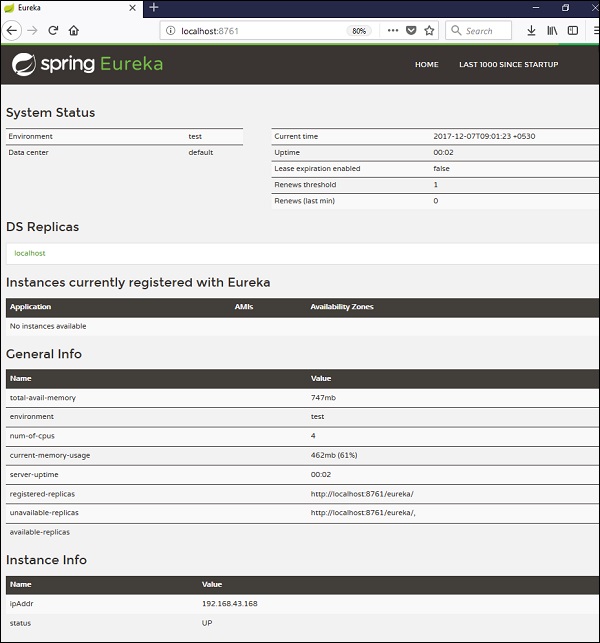Save page to Pocket icon

pyautogui.click(x=411, y=30)
